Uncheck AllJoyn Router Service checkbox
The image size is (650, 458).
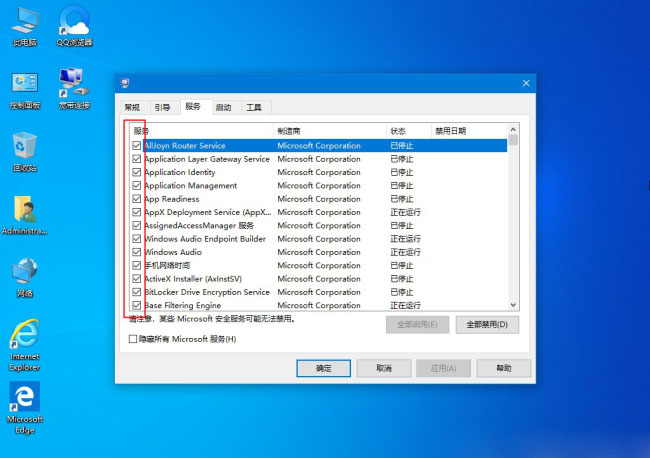[137, 145]
